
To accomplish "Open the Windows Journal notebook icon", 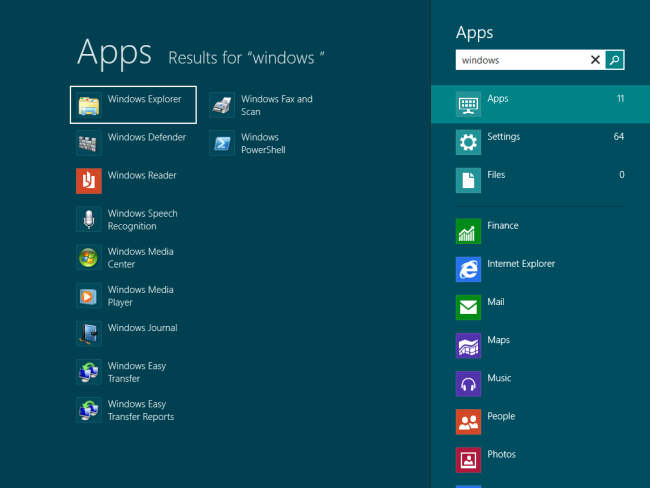I will (x=89, y=333).
